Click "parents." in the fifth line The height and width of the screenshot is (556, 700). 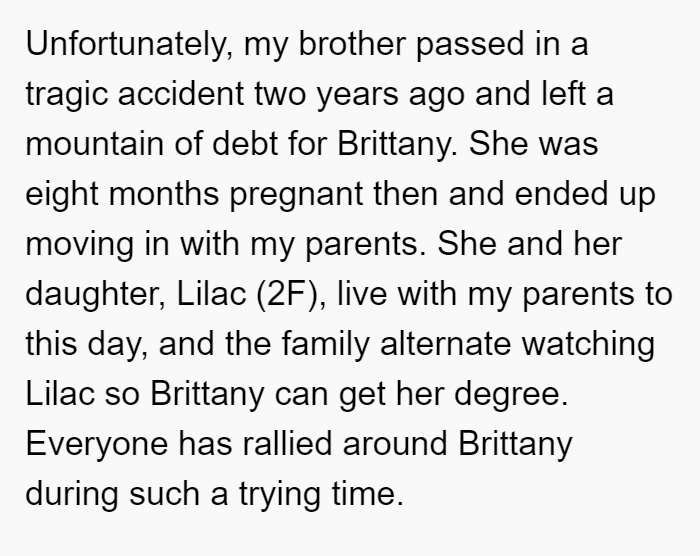click(366, 245)
